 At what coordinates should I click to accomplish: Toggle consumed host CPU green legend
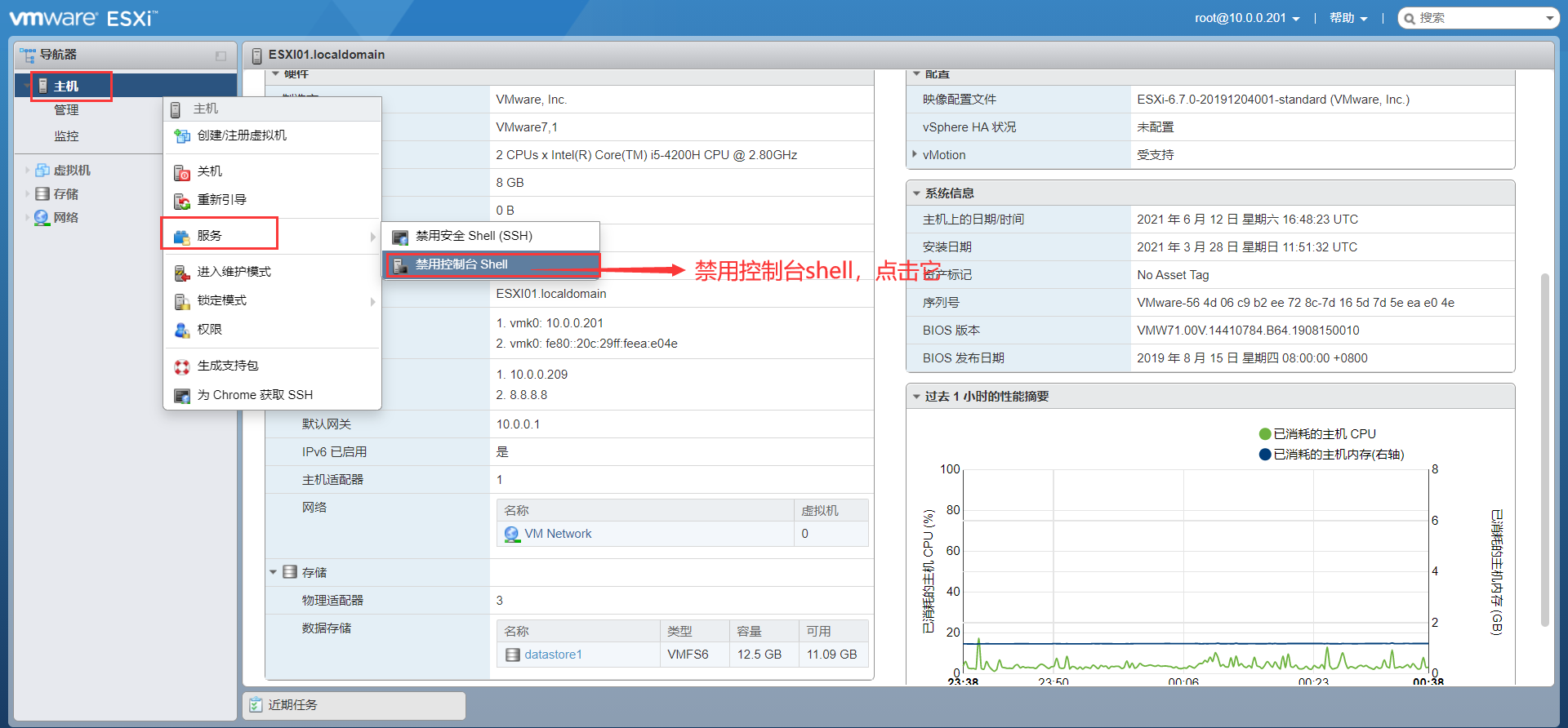[1317, 434]
